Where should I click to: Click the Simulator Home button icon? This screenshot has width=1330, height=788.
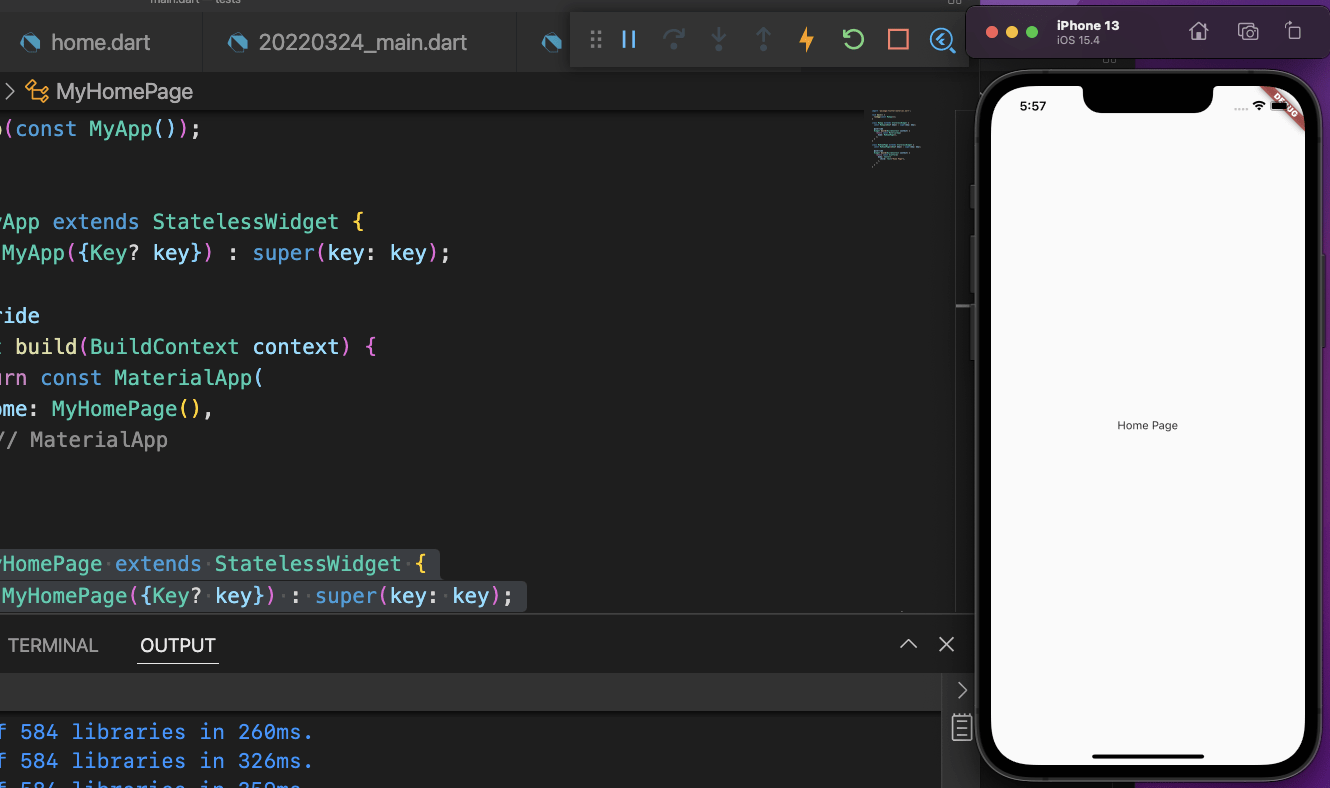(x=1199, y=32)
